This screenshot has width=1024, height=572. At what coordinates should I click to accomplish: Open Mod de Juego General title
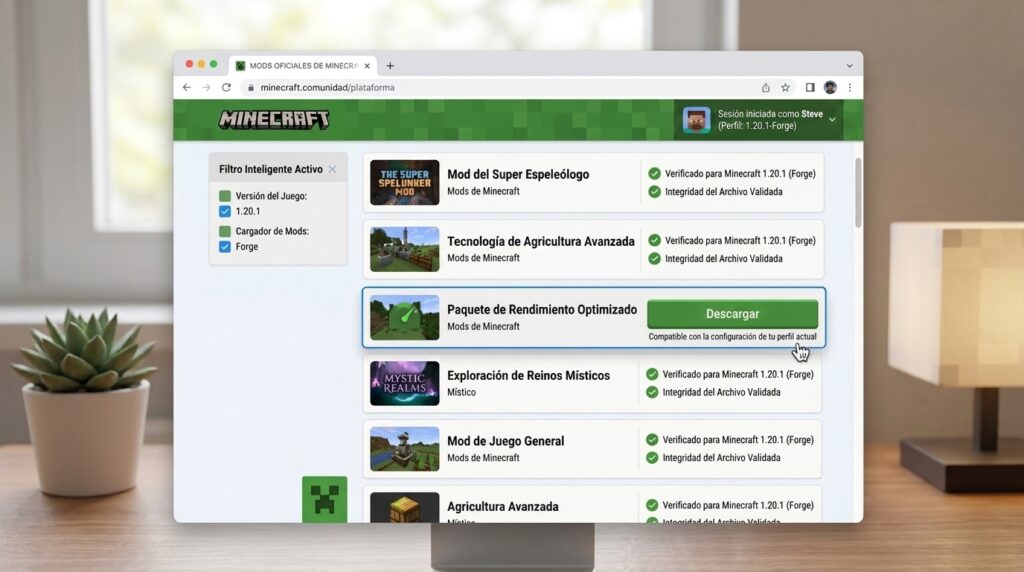[505, 441]
